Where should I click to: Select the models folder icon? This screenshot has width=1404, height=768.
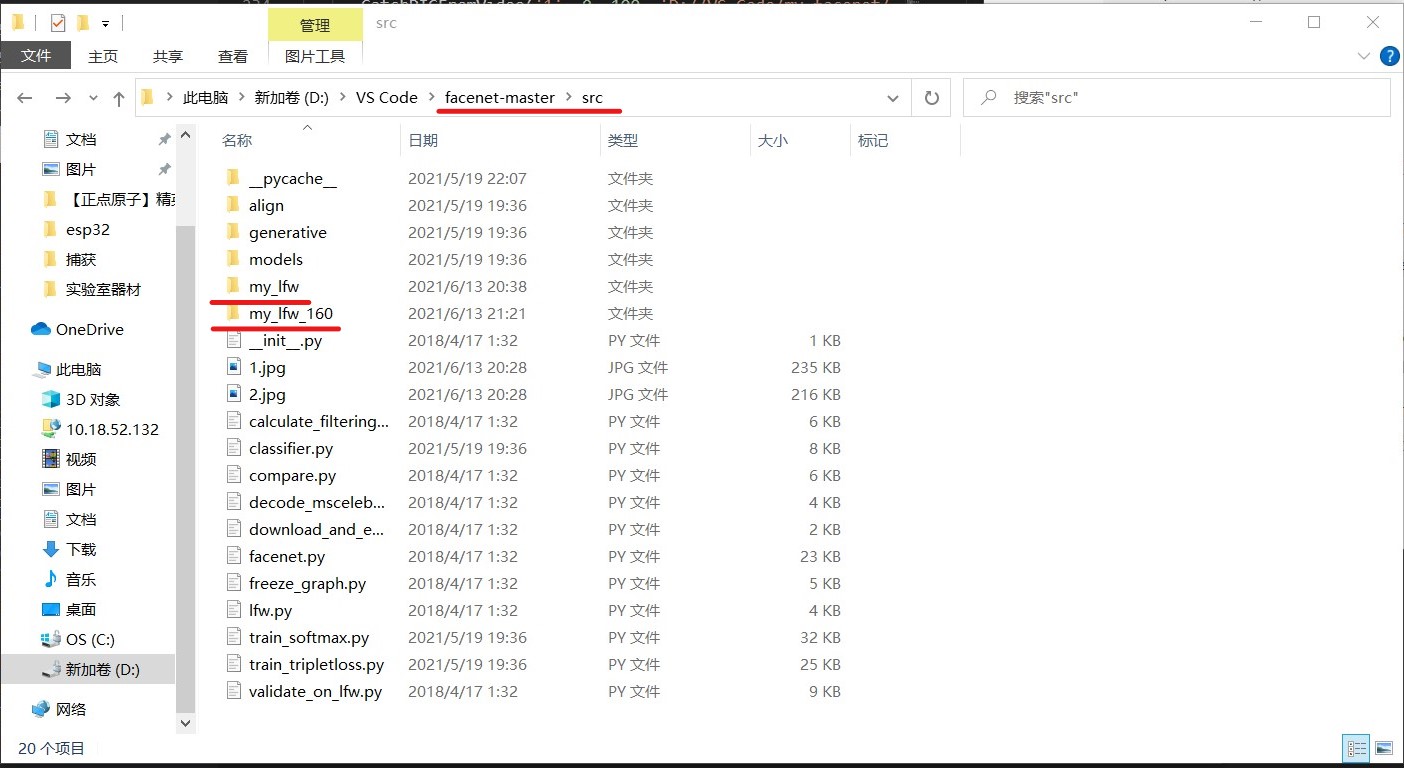click(x=233, y=259)
